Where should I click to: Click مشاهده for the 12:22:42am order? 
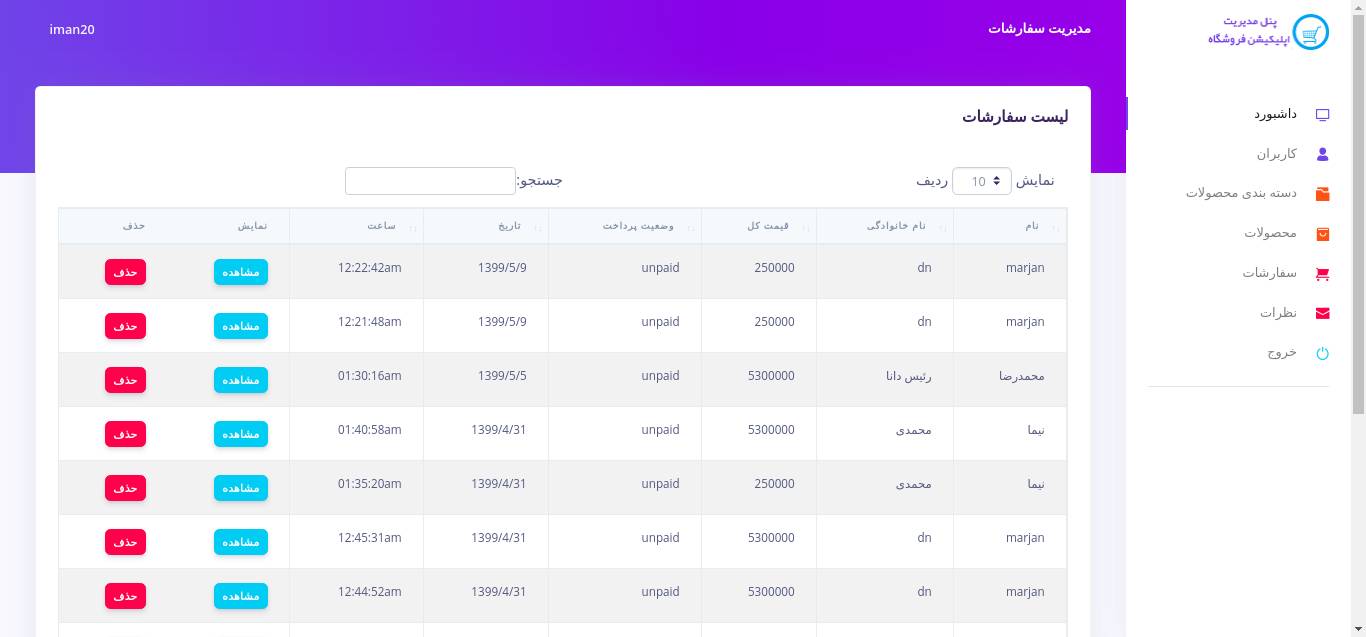[x=240, y=272]
